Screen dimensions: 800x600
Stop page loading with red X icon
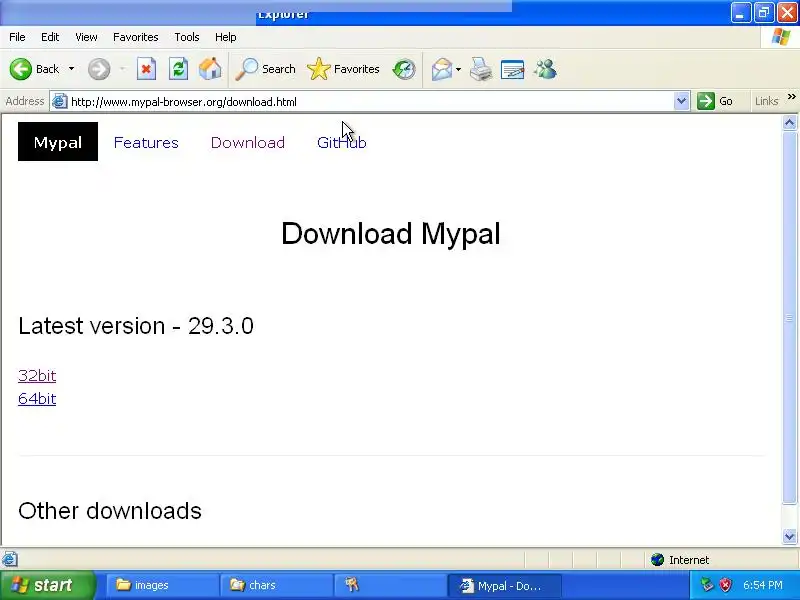tap(146, 69)
